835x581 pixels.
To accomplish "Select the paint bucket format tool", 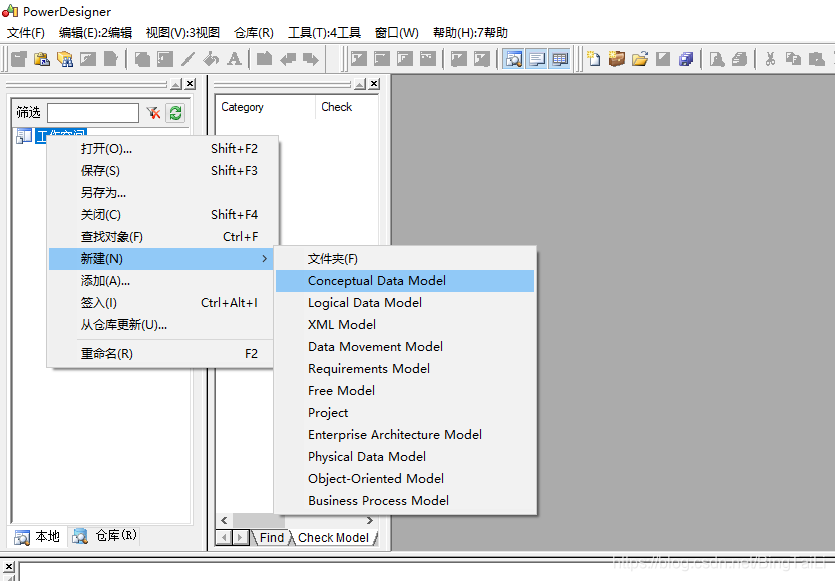I will (x=211, y=59).
